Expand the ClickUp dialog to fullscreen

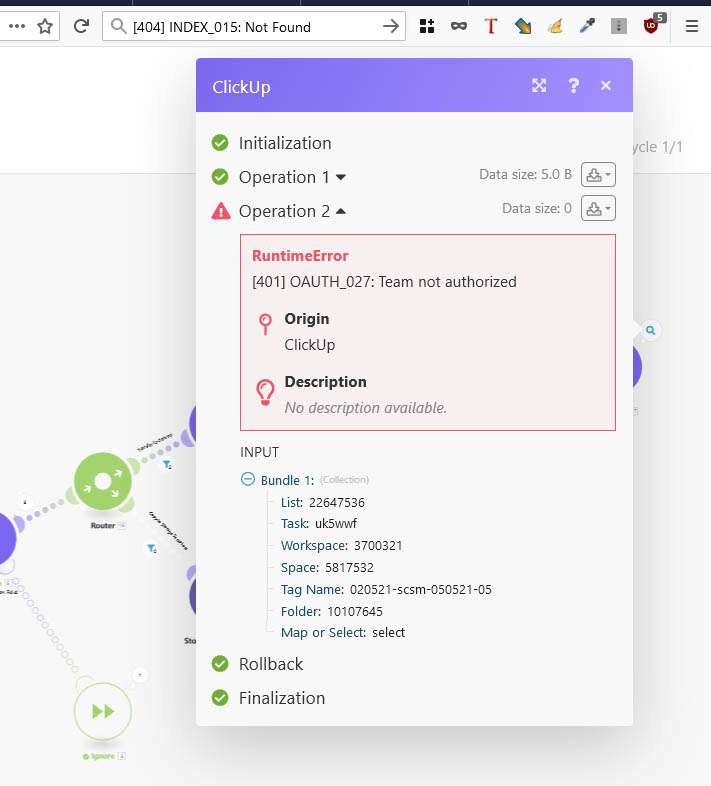click(x=539, y=86)
